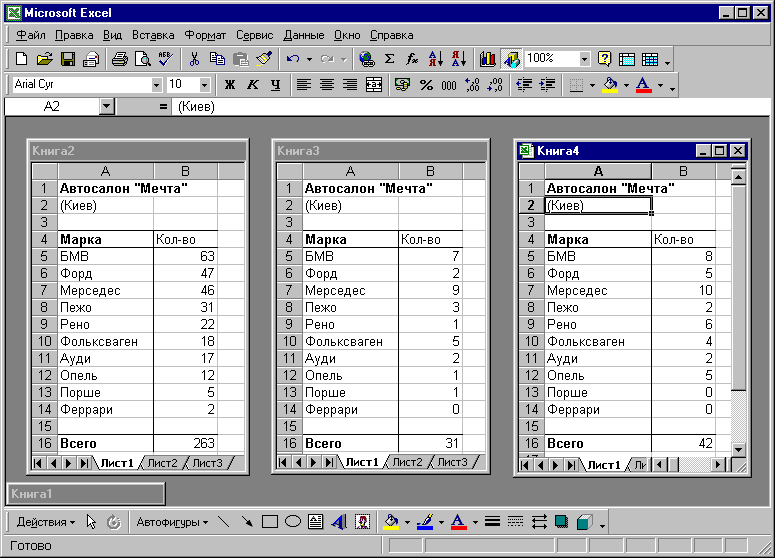Expand the font size dropdown
Image resolution: width=775 pixels, height=558 pixels.
coord(205,85)
